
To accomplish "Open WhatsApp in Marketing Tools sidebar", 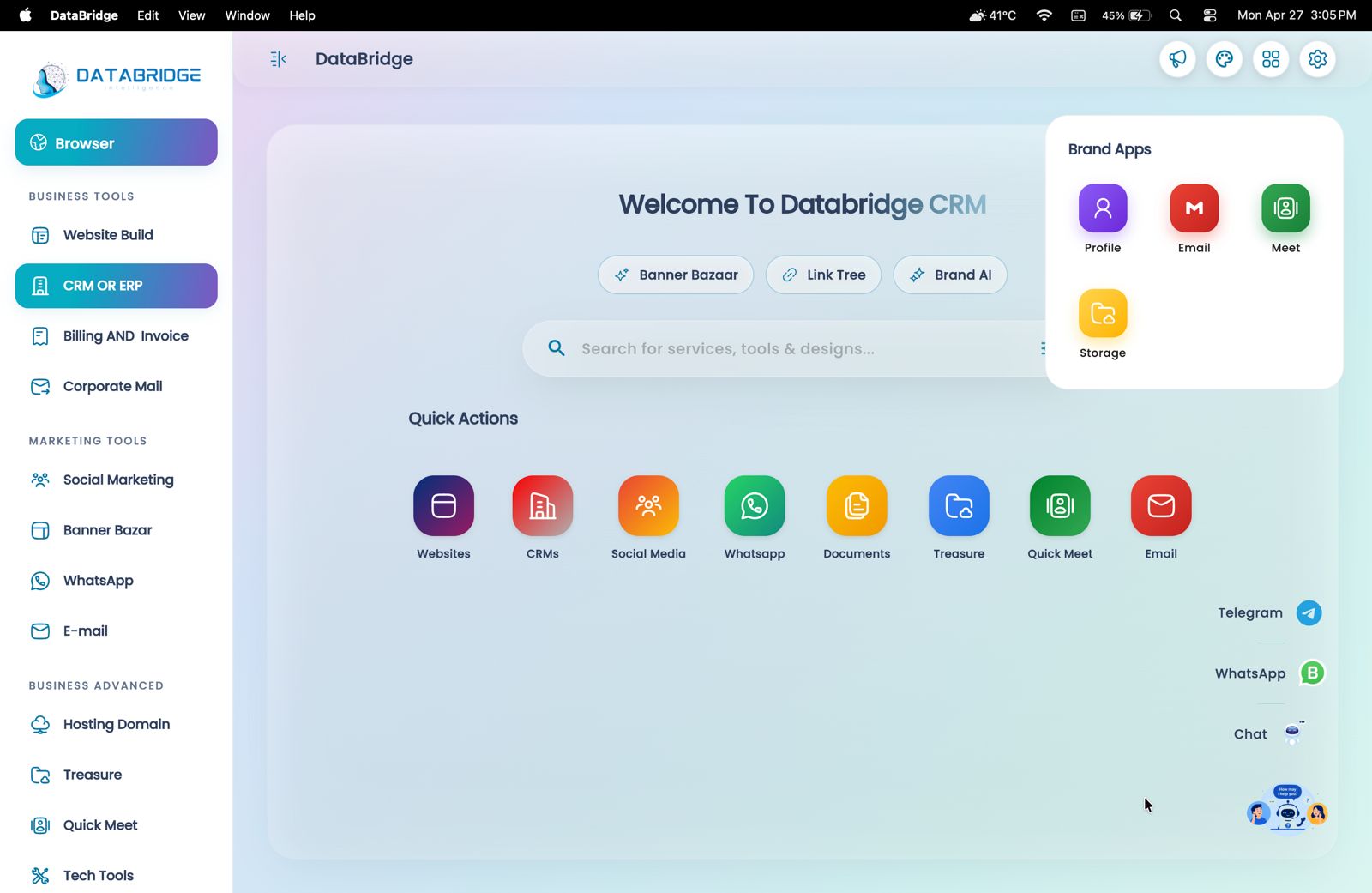I will [x=117, y=581].
